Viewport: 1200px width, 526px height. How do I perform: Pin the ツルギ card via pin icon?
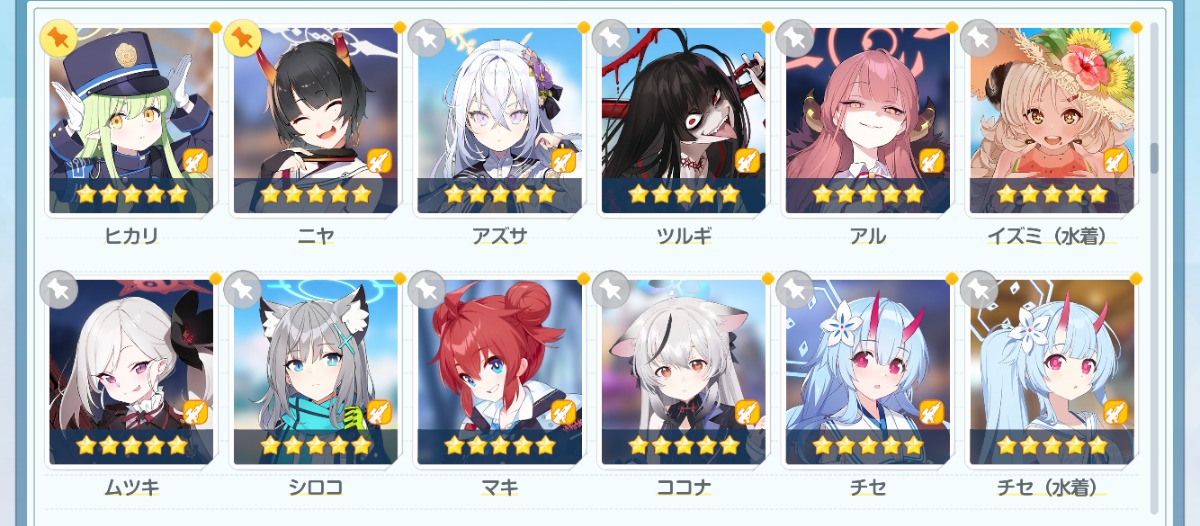[x=611, y=38]
